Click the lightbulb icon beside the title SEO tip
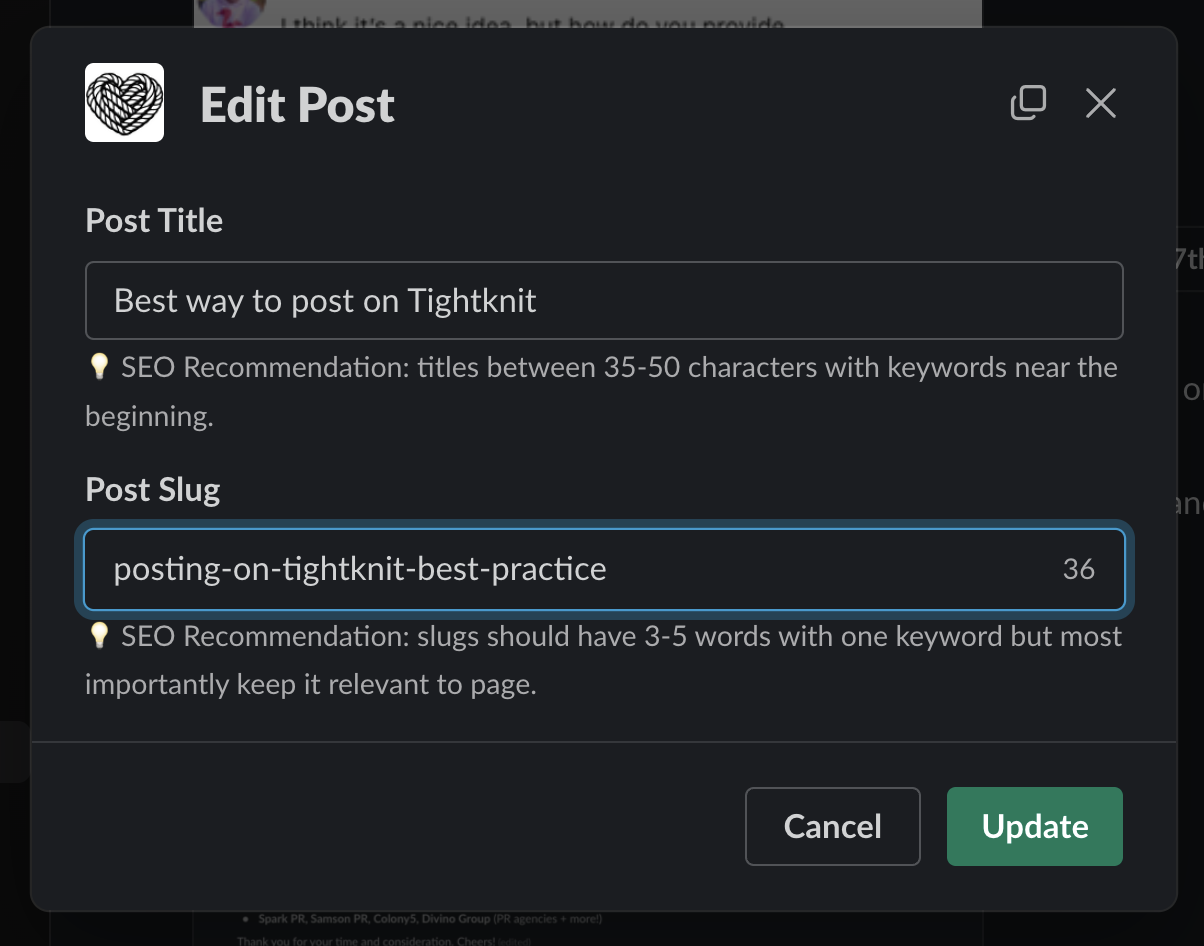 pyautogui.click(x=99, y=366)
